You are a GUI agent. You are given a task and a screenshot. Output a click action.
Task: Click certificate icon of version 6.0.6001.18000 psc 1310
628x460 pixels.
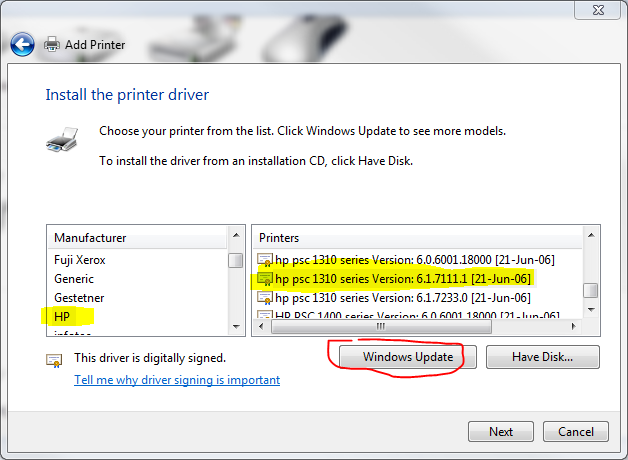pos(265,259)
